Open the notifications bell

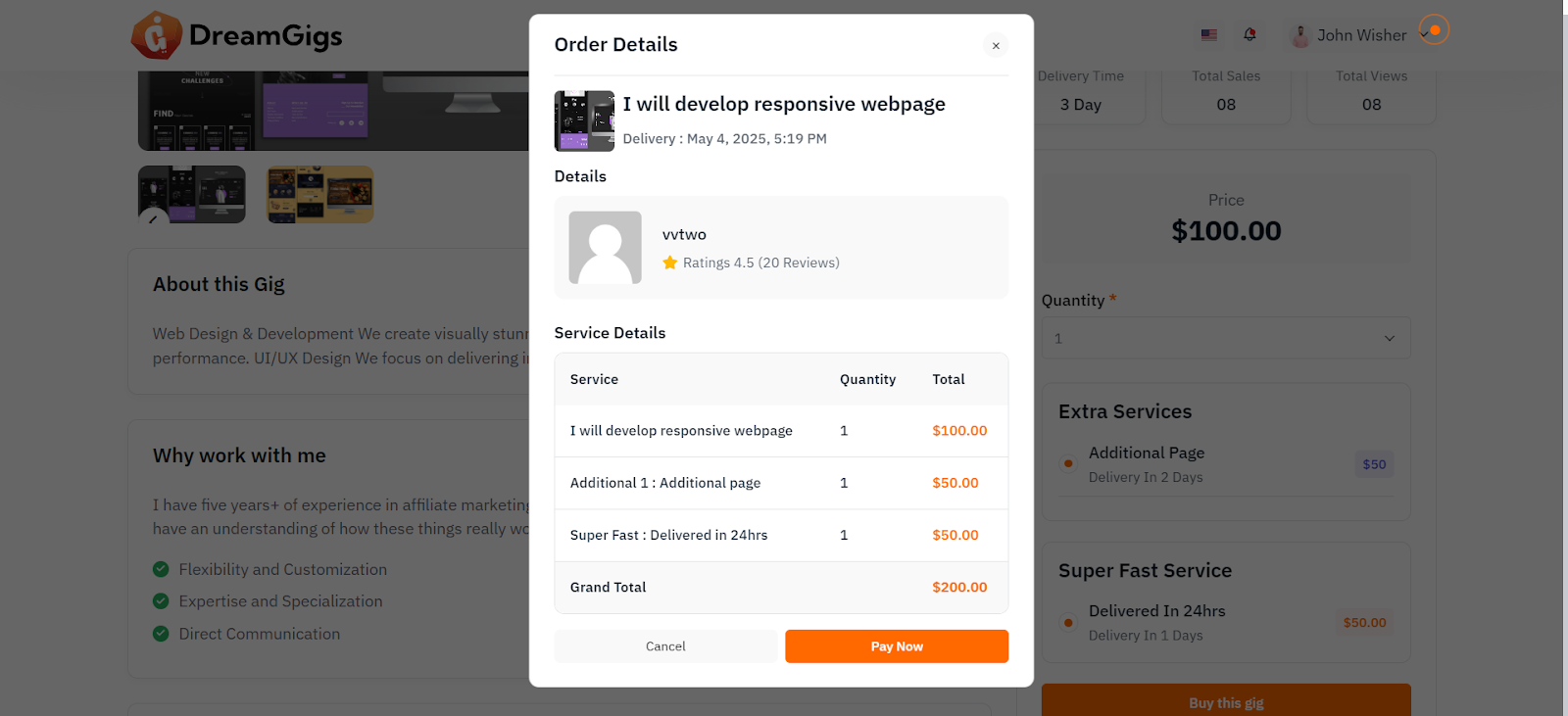pyautogui.click(x=1249, y=35)
